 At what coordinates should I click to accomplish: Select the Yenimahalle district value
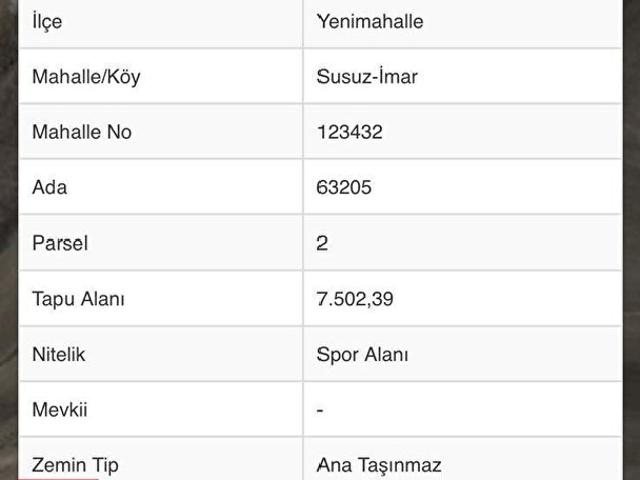tap(369, 22)
